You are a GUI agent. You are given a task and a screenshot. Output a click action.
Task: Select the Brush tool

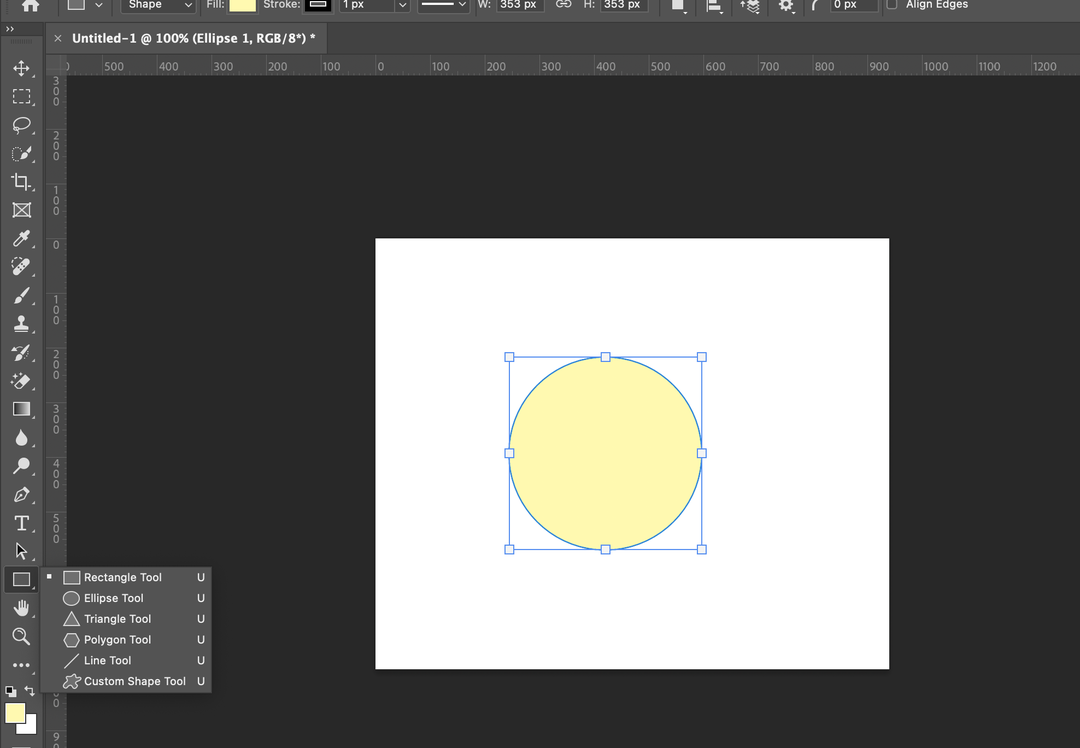click(21, 296)
